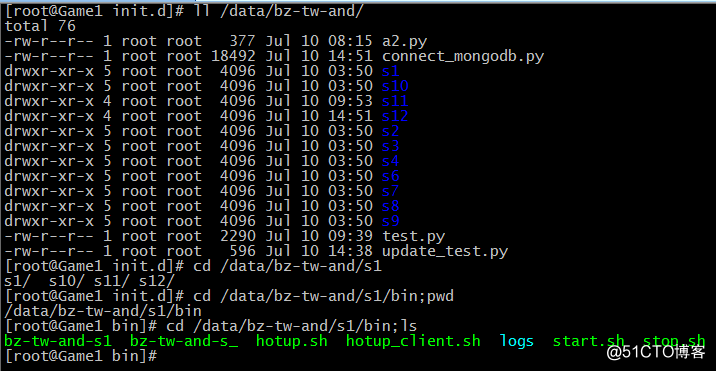The height and width of the screenshot is (371, 716).
Task: Click the green hotup.sh script name
Action: pyautogui.click(x=292, y=341)
